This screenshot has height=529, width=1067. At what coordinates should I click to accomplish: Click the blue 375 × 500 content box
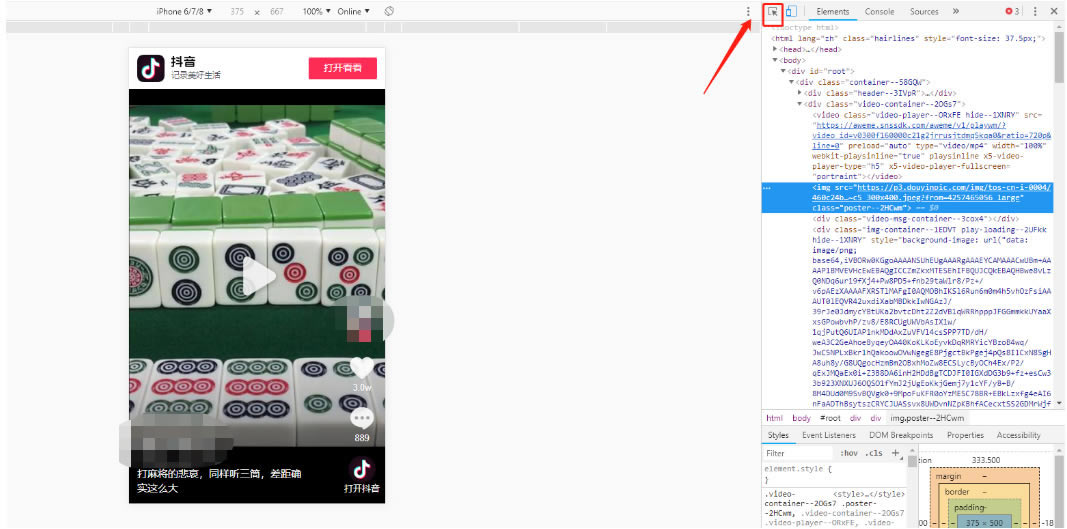tap(983, 522)
